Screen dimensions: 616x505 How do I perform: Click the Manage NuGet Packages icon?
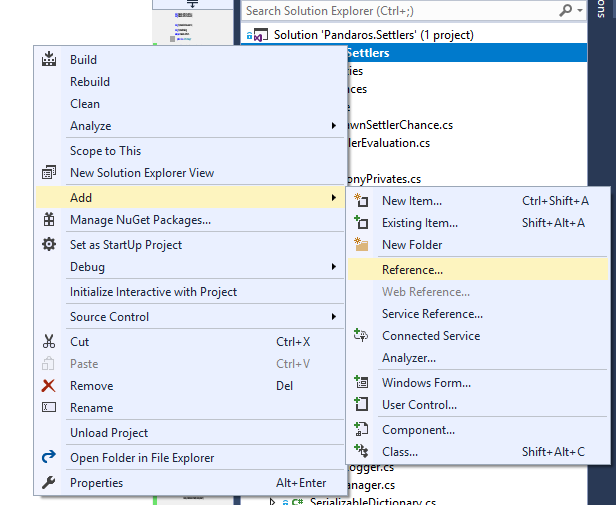(49, 220)
